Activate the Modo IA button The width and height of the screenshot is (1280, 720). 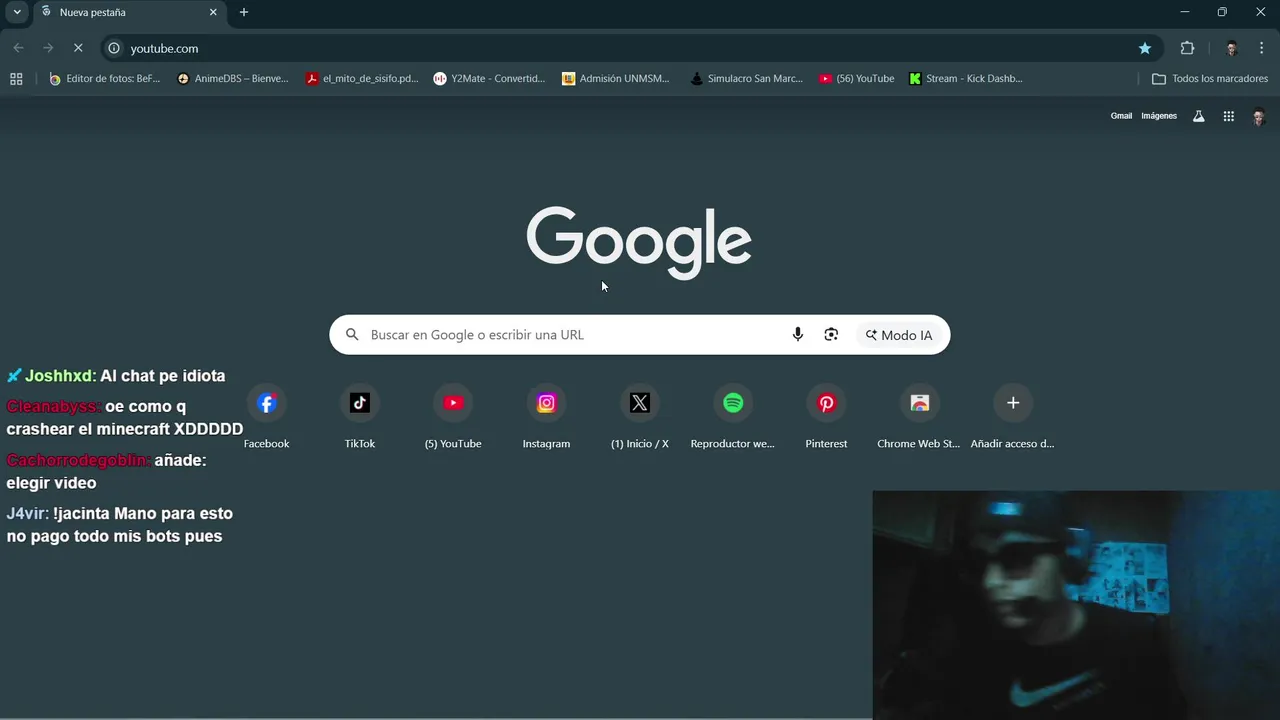899,335
